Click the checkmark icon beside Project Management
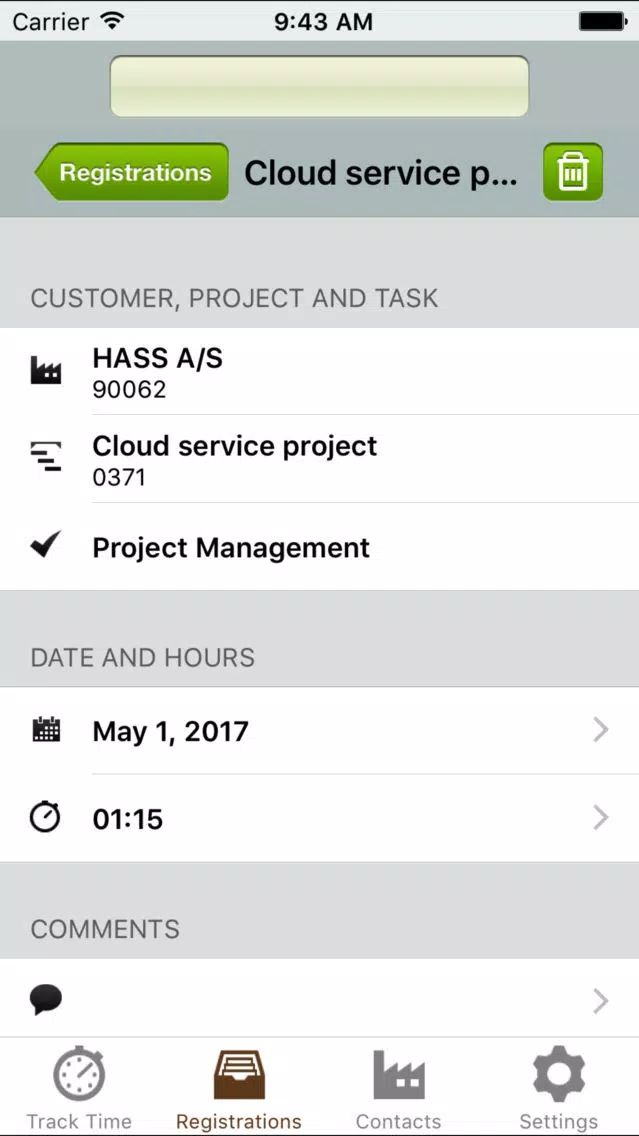Screen dimensions: 639x1136 click(46, 545)
